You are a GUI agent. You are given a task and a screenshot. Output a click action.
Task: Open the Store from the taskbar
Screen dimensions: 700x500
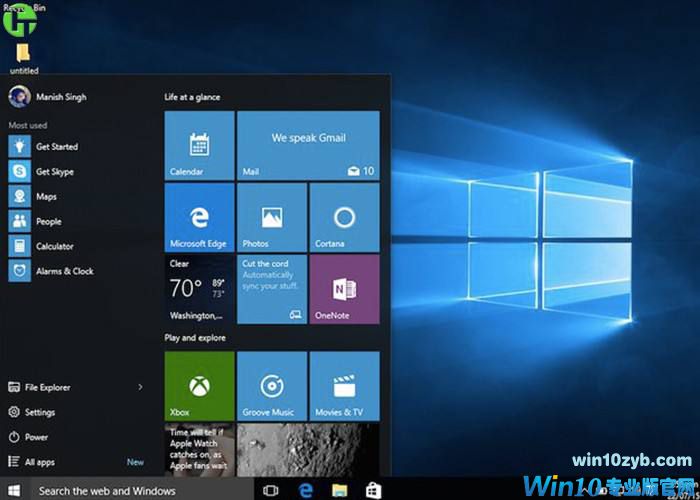click(x=374, y=491)
